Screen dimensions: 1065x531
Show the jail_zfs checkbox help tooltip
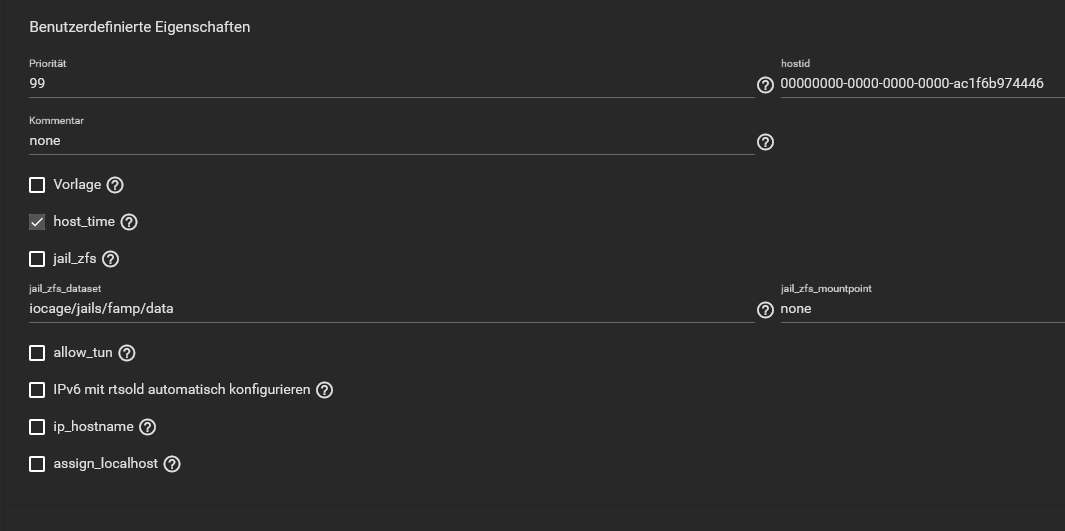(x=111, y=259)
